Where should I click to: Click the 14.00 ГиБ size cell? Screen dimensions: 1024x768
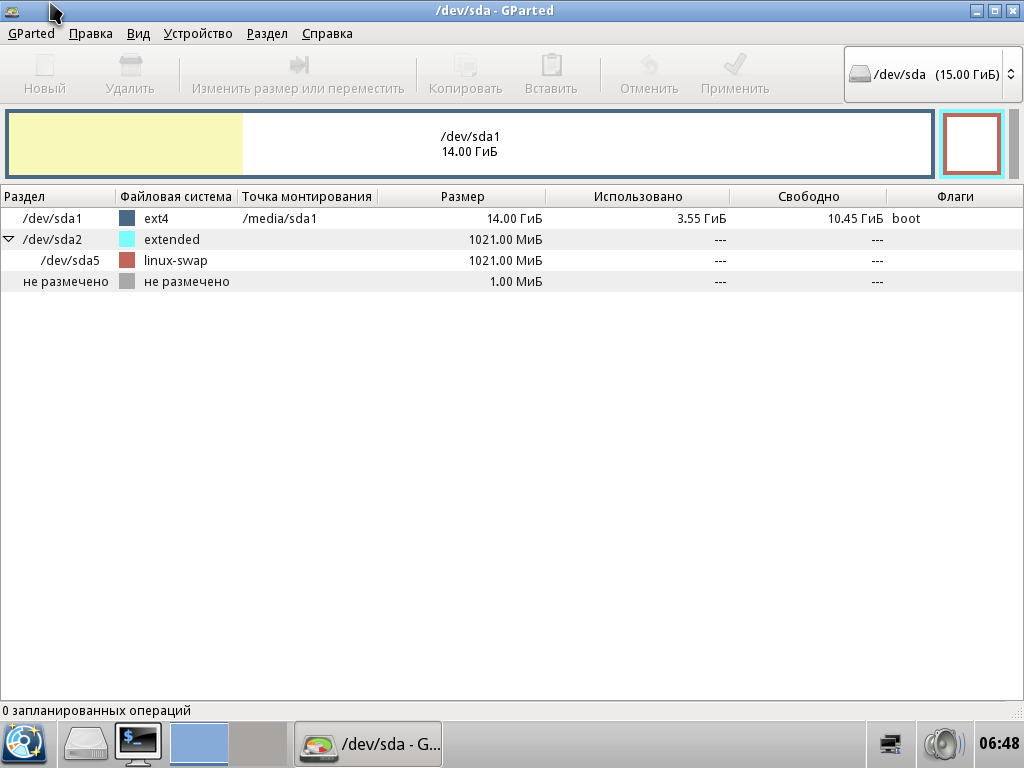[515, 219]
